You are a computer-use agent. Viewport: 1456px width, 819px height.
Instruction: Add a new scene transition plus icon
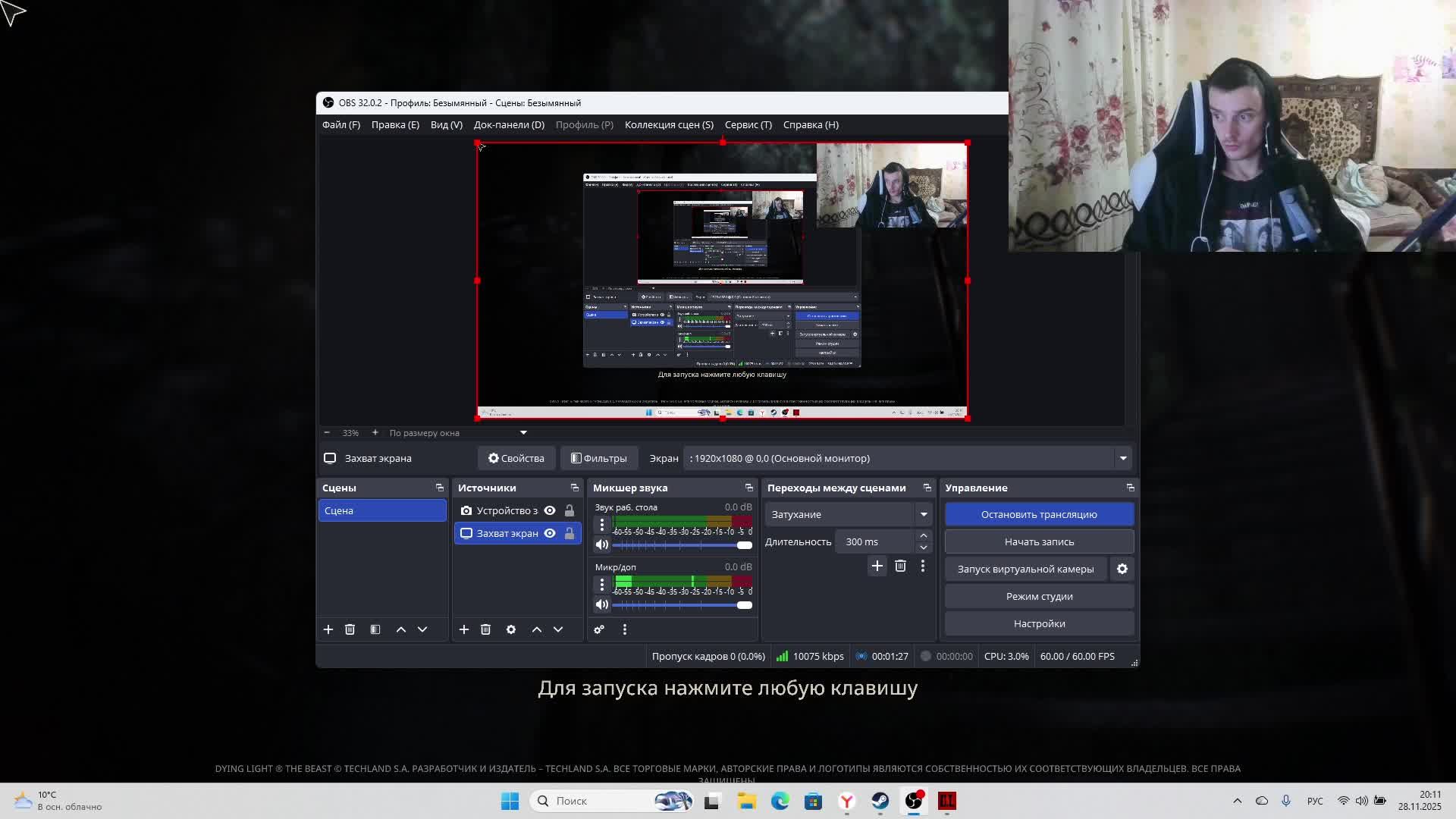[x=877, y=566]
